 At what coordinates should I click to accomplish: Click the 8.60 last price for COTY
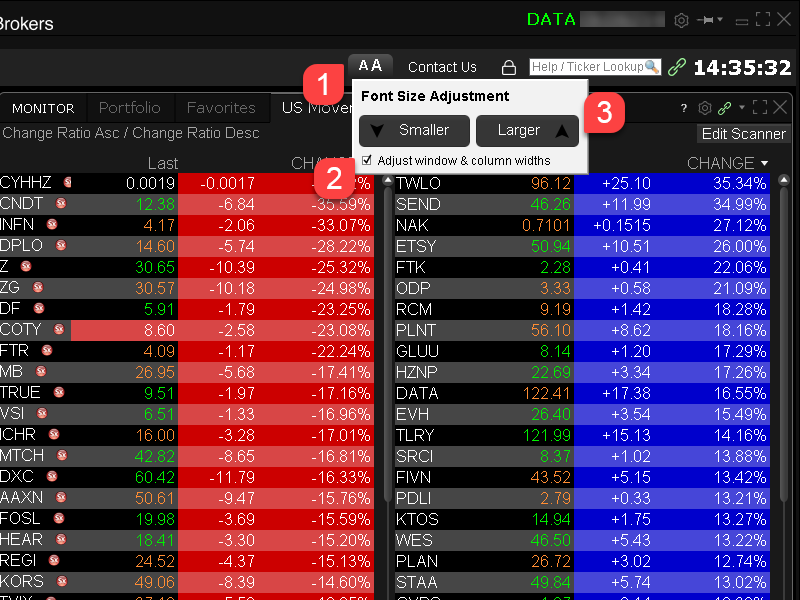click(159, 330)
